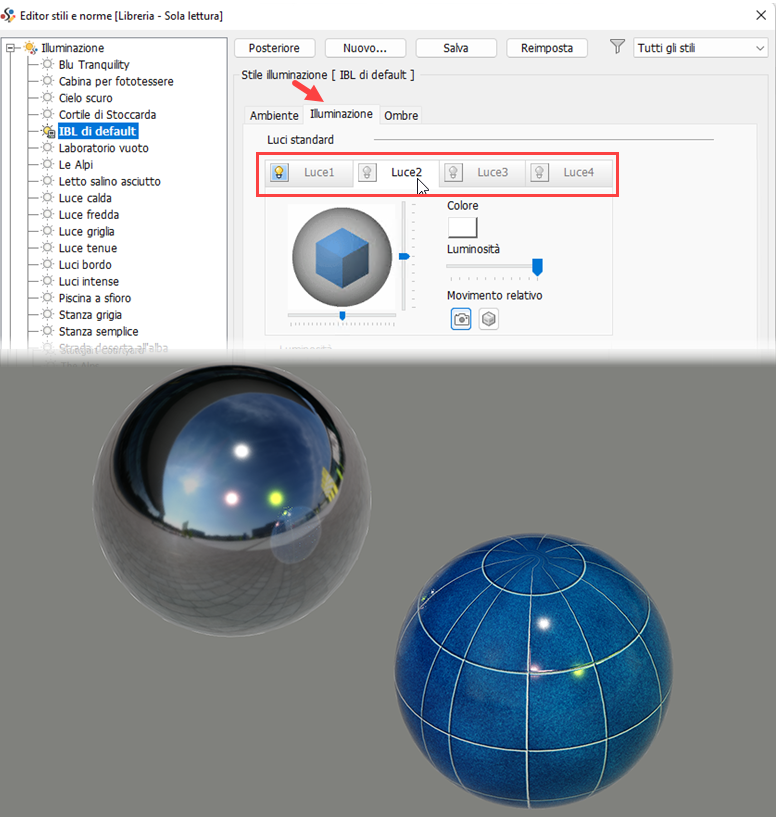The width and height of the screenshot is (776, 817).
Task: Click the Reimposta button
Action: (x=547, y=48)
